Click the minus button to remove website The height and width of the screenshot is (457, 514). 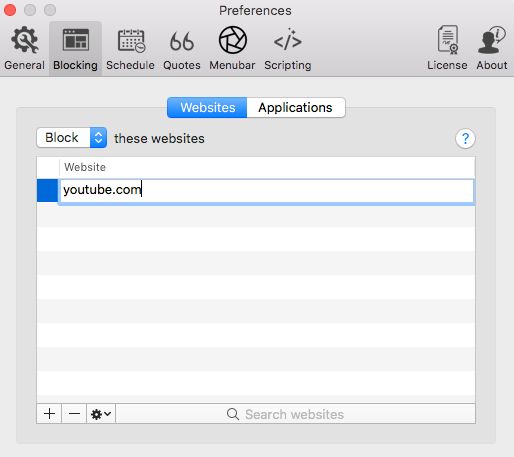coord(74,414)
